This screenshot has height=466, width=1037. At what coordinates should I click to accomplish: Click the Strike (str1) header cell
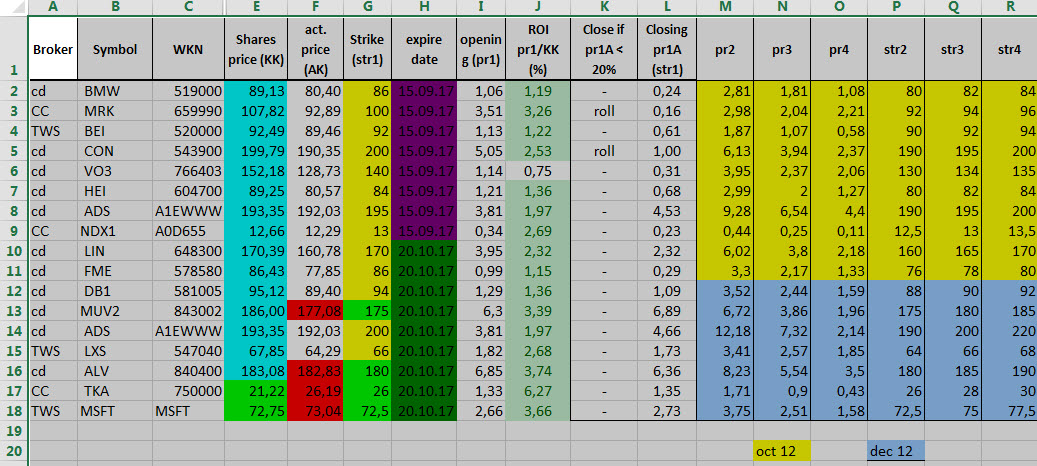click(367, 49)
